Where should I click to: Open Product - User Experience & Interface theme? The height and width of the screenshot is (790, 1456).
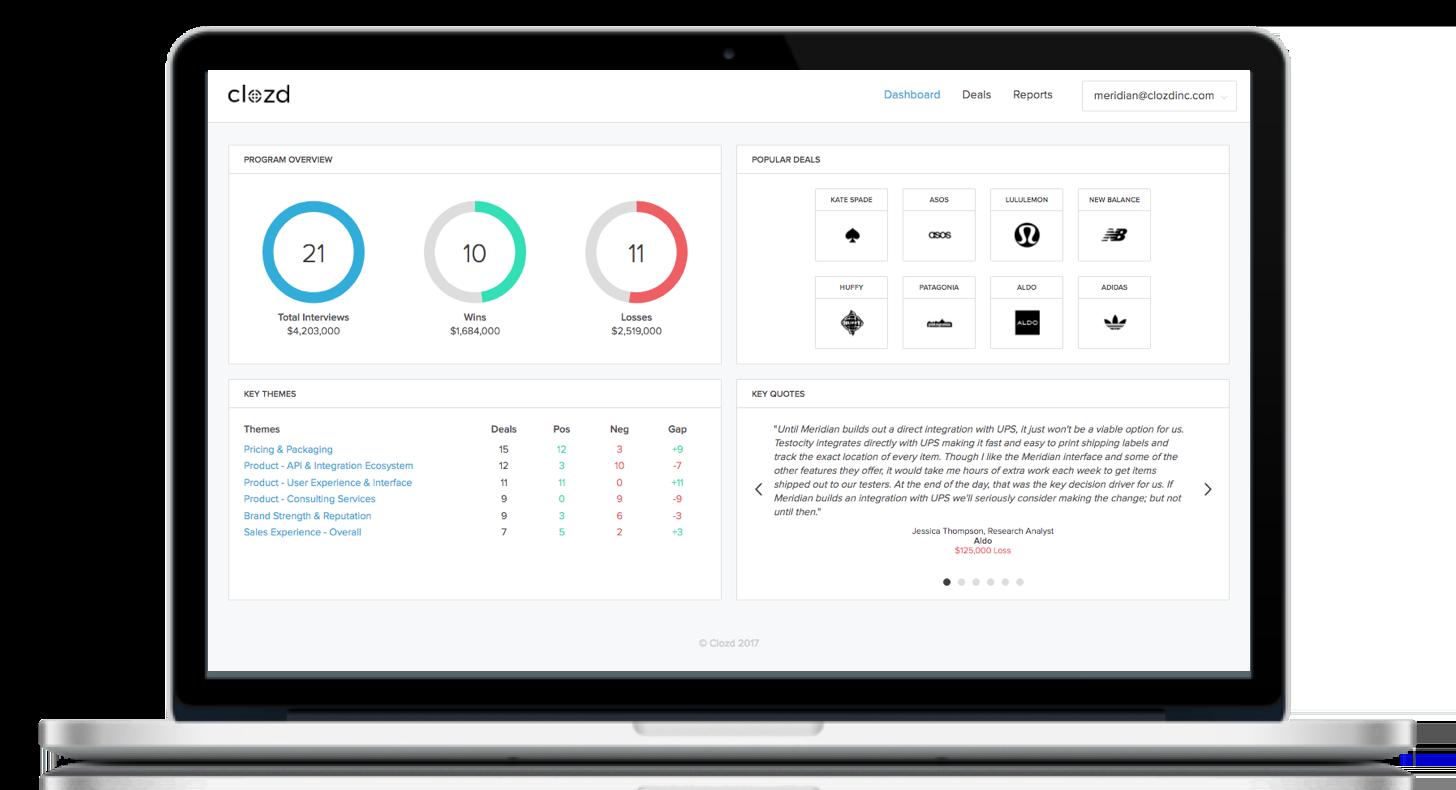pos(328,483)
